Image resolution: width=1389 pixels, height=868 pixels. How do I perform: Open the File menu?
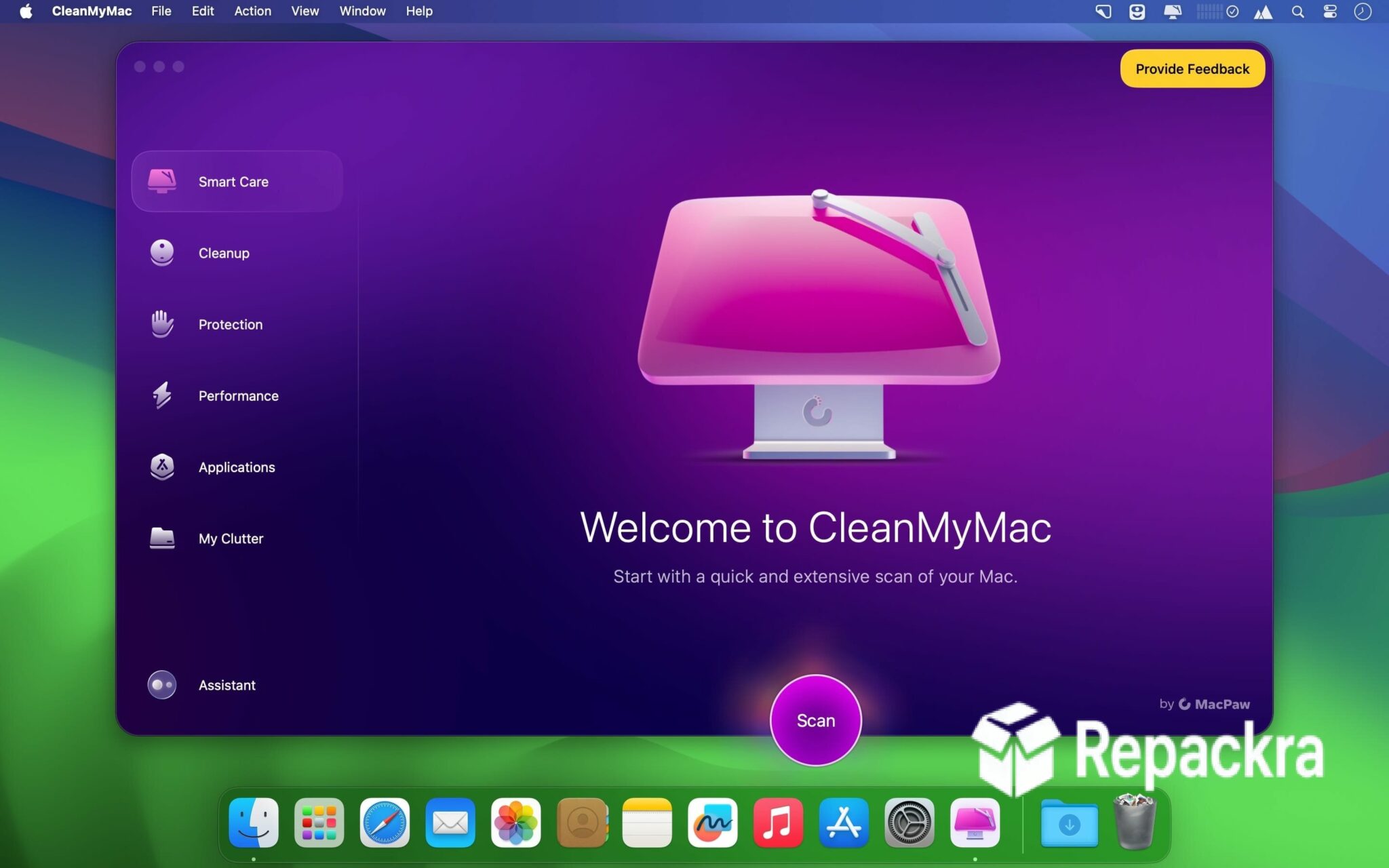coord(161,12)
